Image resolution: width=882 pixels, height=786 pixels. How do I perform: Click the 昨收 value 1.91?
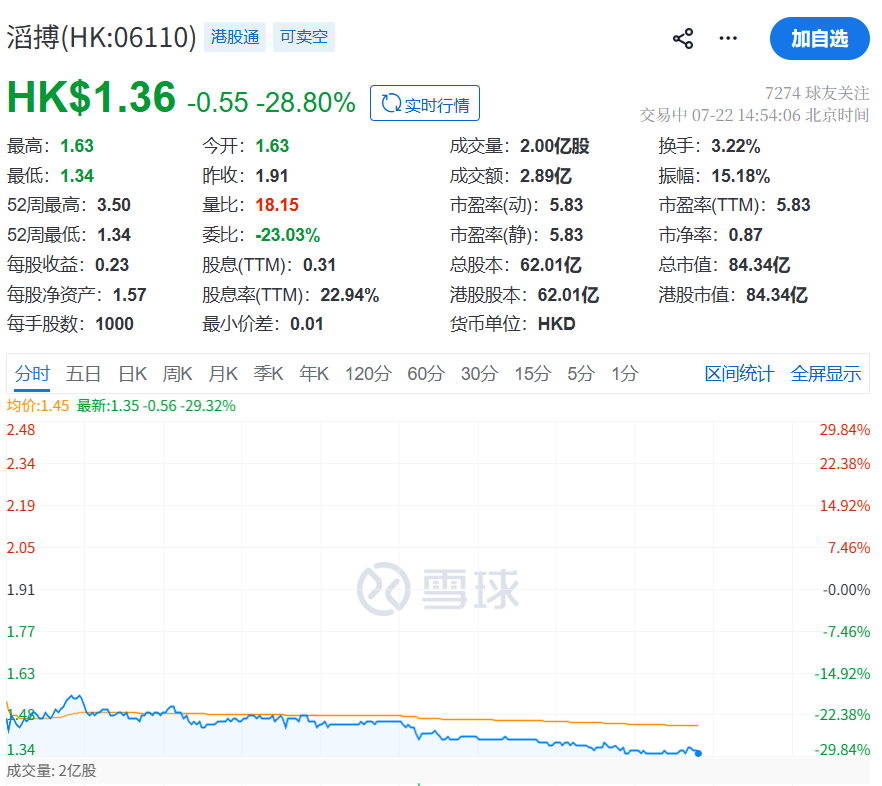pos(272,176)
